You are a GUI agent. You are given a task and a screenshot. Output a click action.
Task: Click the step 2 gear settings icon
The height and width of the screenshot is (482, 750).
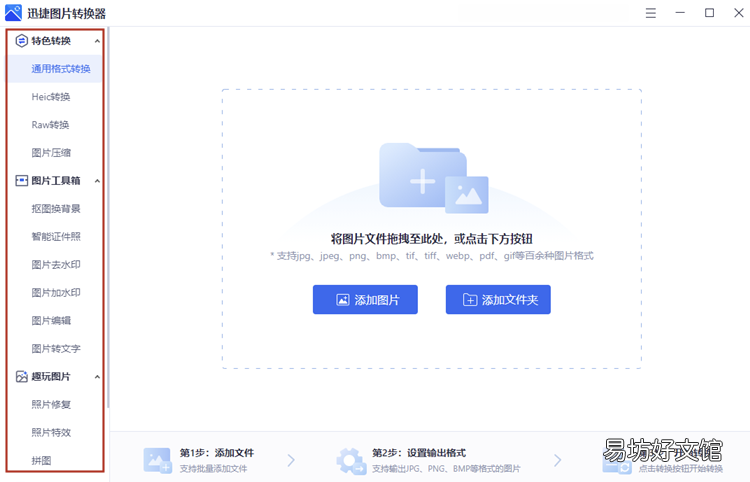[x=351, y=461]
